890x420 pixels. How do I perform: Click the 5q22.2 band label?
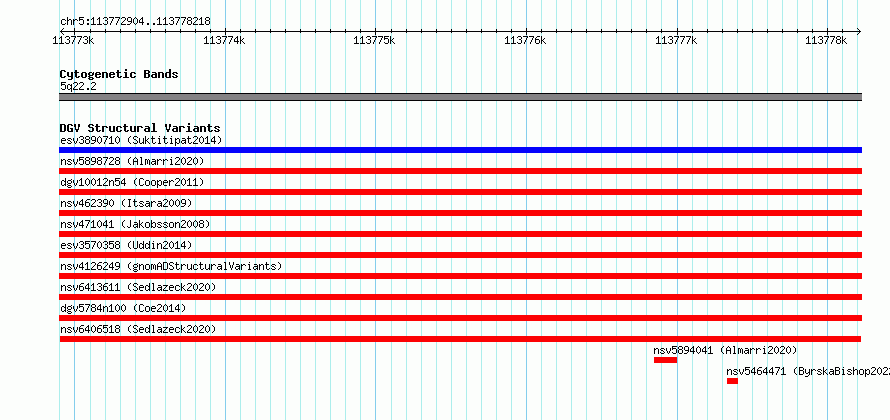pyautogui.click(x=78, y=86)
